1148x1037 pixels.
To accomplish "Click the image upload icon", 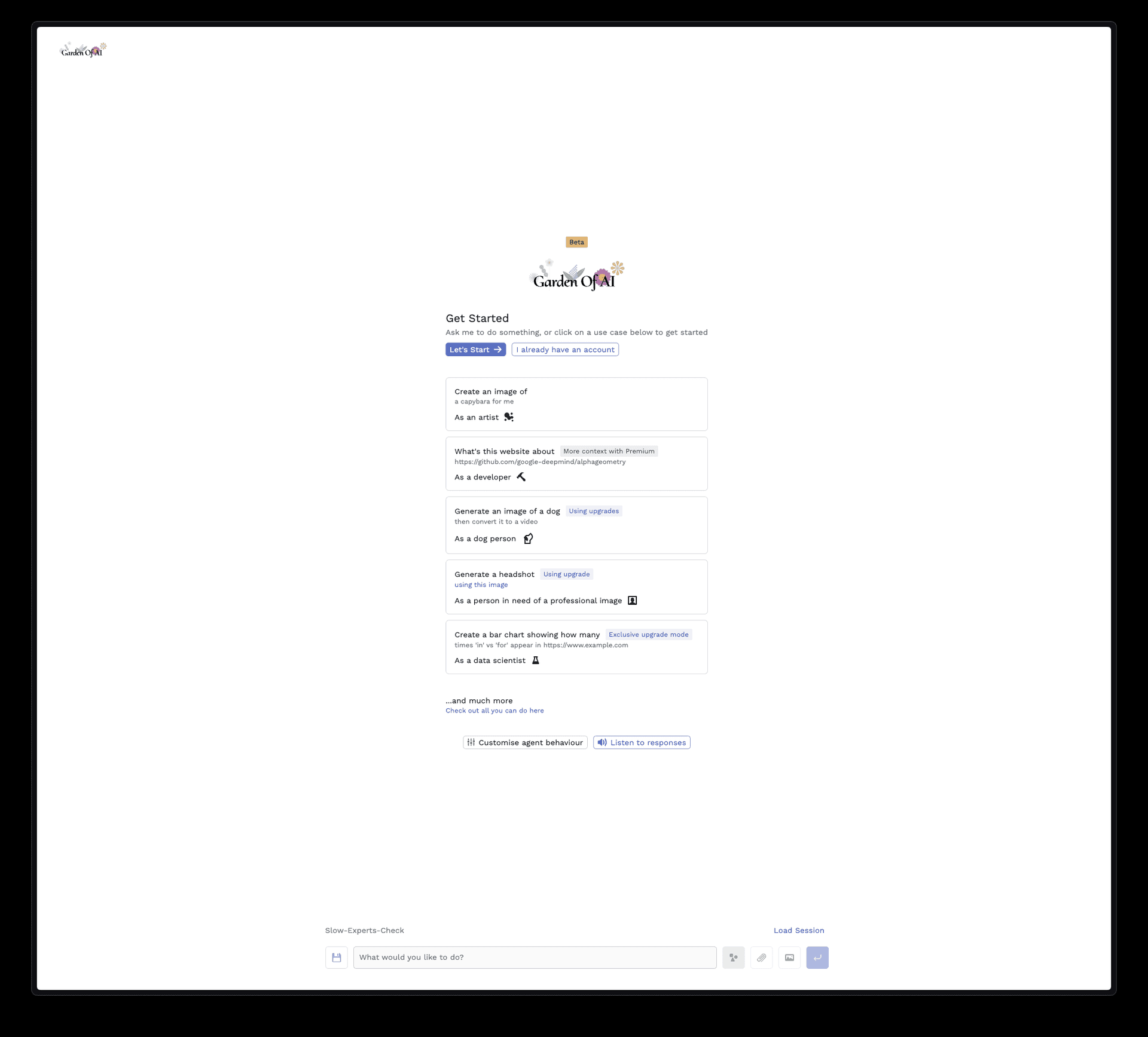I will pyautogui.click(x=790, y=958).
